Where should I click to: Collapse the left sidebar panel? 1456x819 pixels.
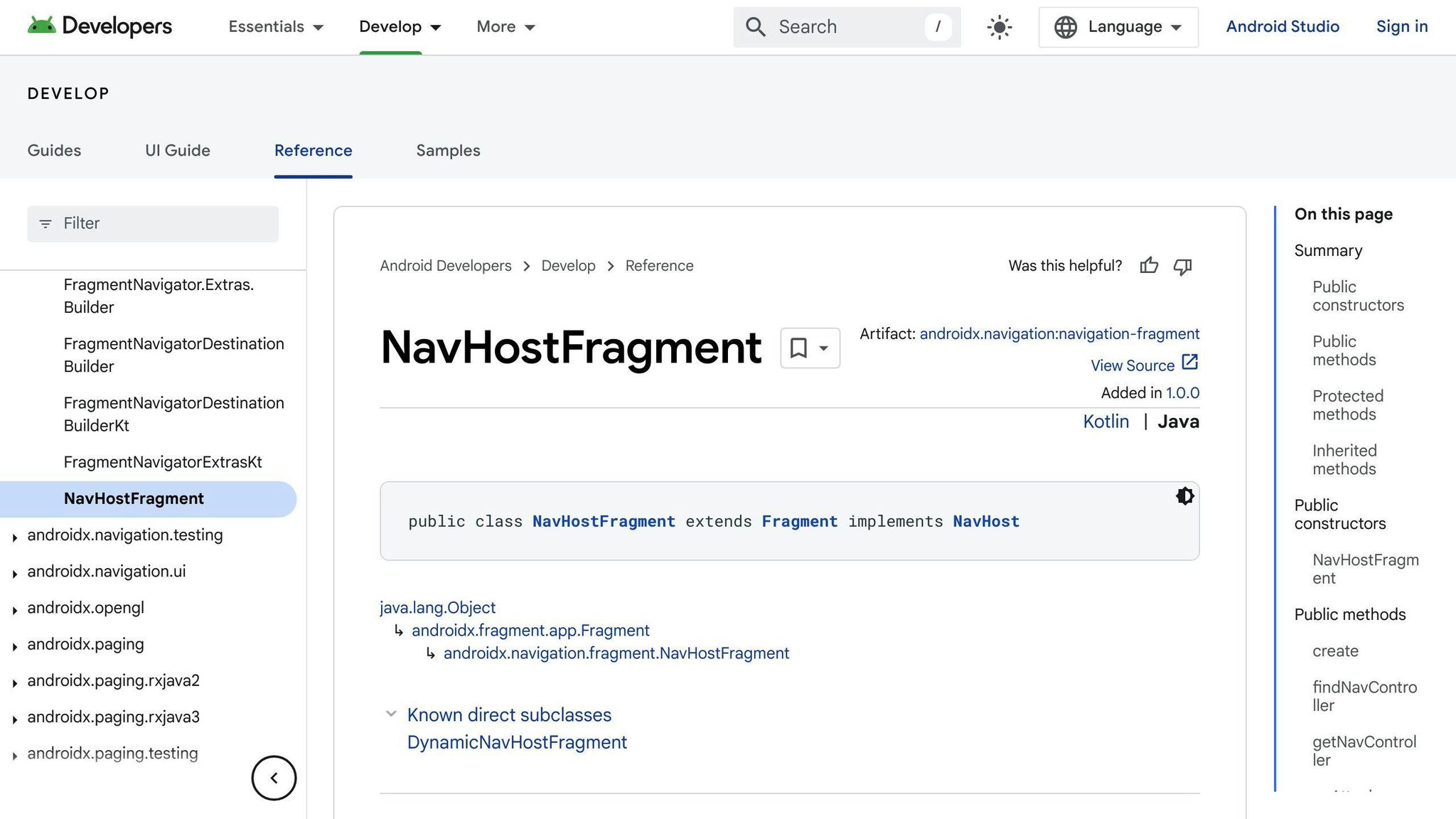coord(274,778)
